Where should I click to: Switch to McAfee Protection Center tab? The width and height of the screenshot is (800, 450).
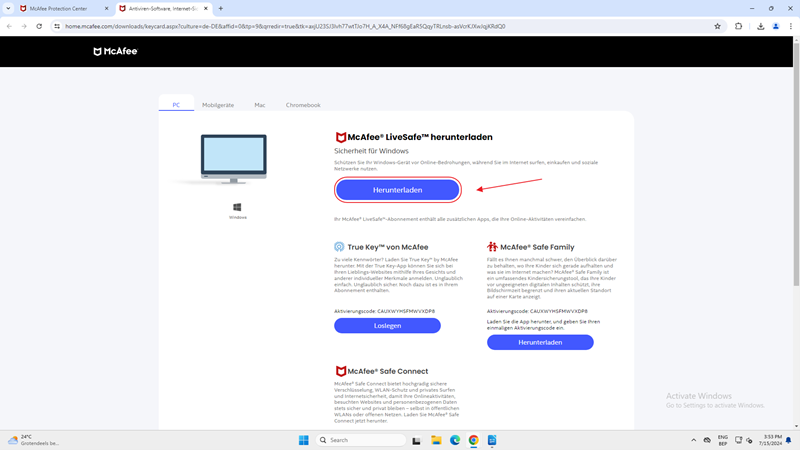(x=58, y=9)
